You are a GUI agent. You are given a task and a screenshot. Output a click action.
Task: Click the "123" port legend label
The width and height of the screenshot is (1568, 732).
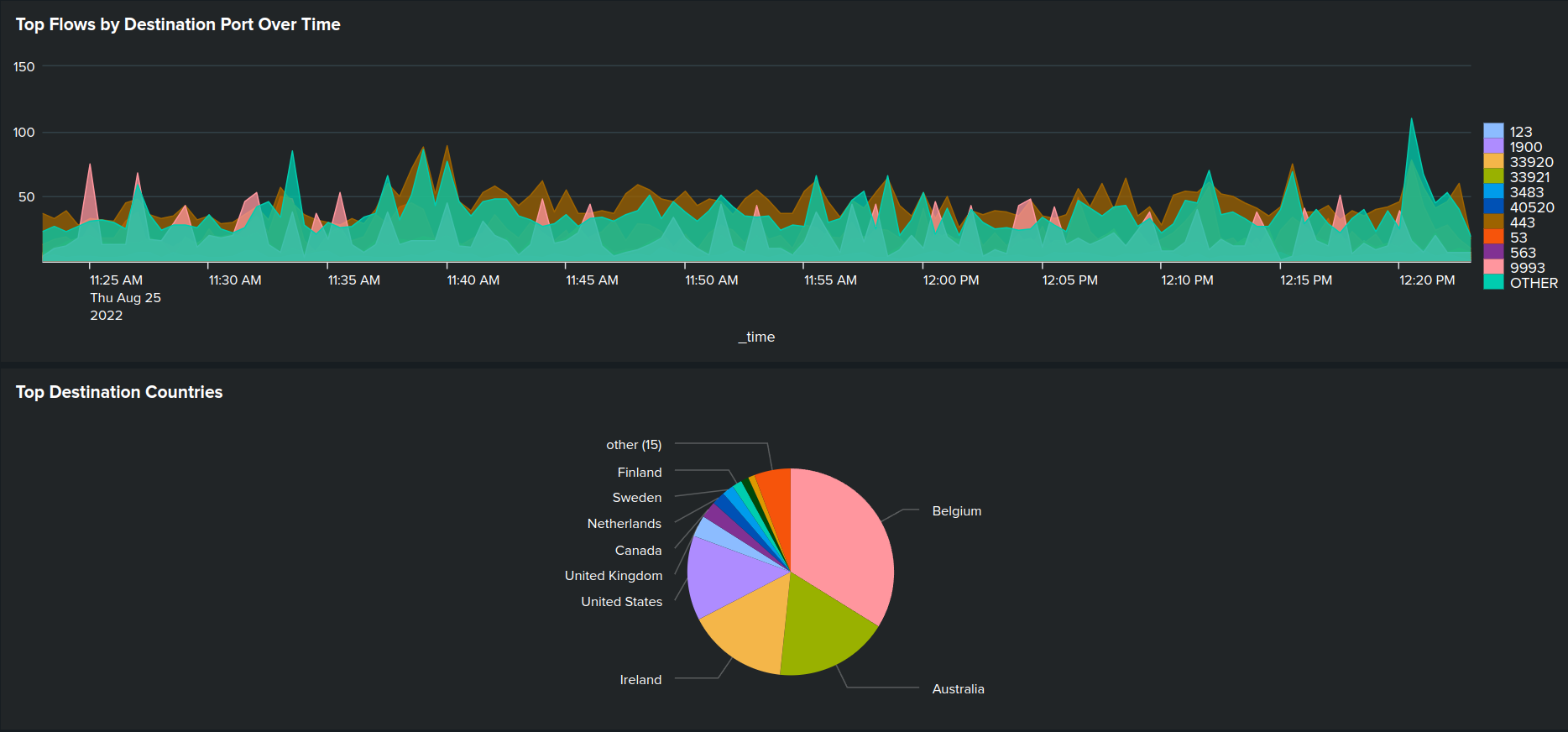[1521, 132]
